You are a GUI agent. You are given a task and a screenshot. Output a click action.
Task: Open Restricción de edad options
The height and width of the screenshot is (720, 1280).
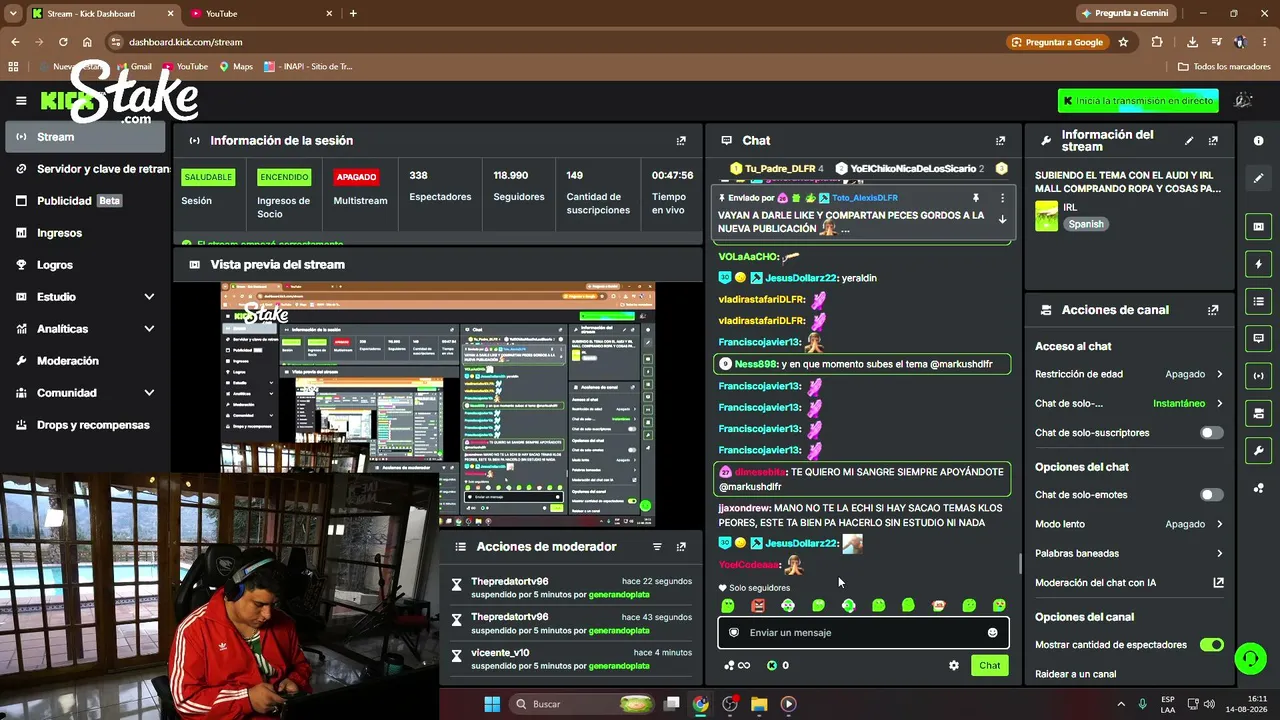pyautogui.click(x=1129, y=374)
